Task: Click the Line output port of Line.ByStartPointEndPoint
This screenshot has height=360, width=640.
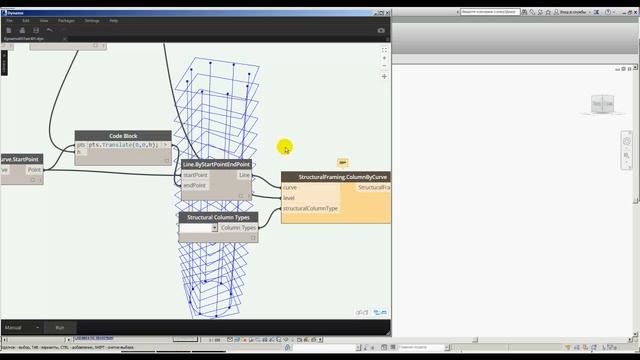Action: point(244,175)
